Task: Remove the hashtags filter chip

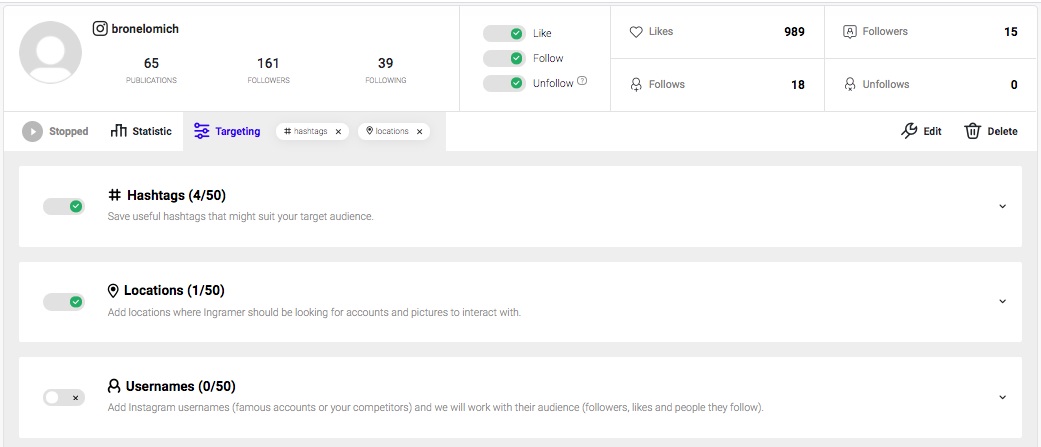Action: pos(338,131)
